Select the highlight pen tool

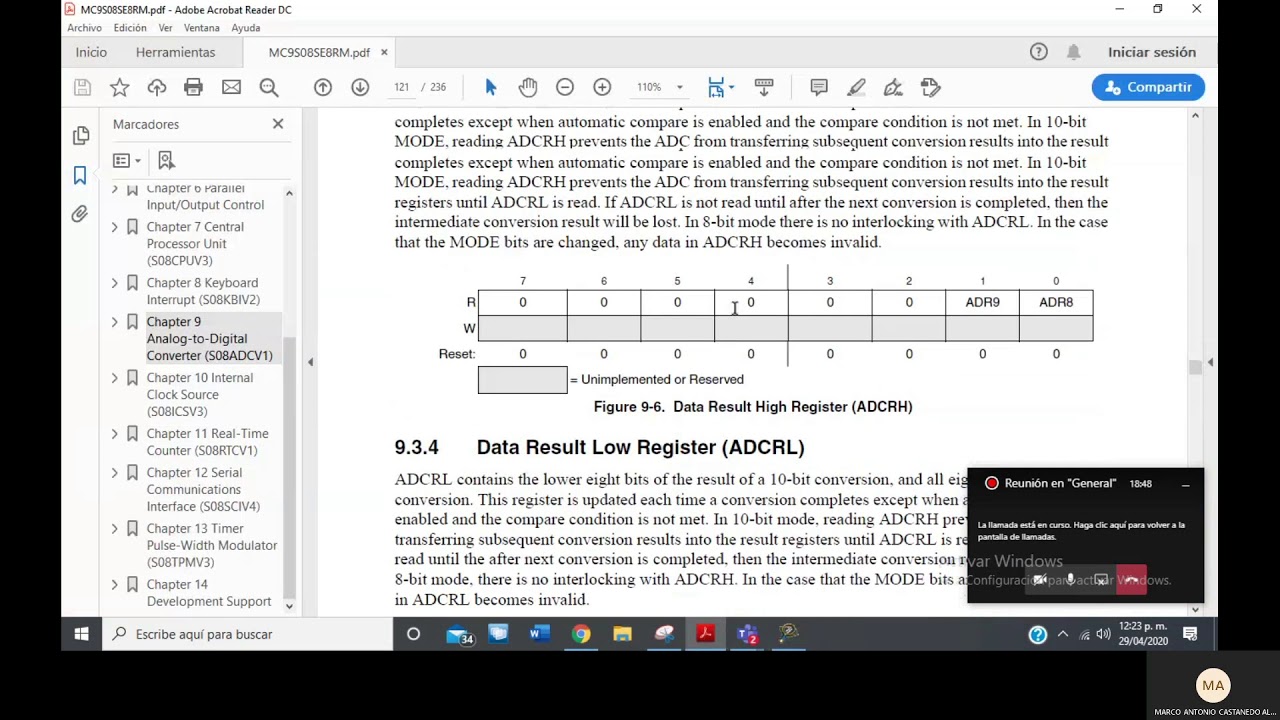(856, 87)
